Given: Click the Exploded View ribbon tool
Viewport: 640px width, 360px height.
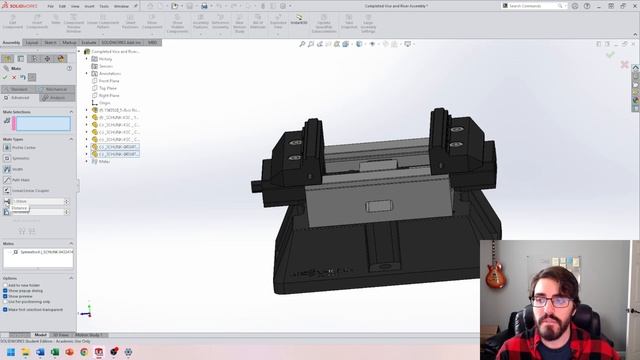Looking at the screenshot, I should (278, 22).
